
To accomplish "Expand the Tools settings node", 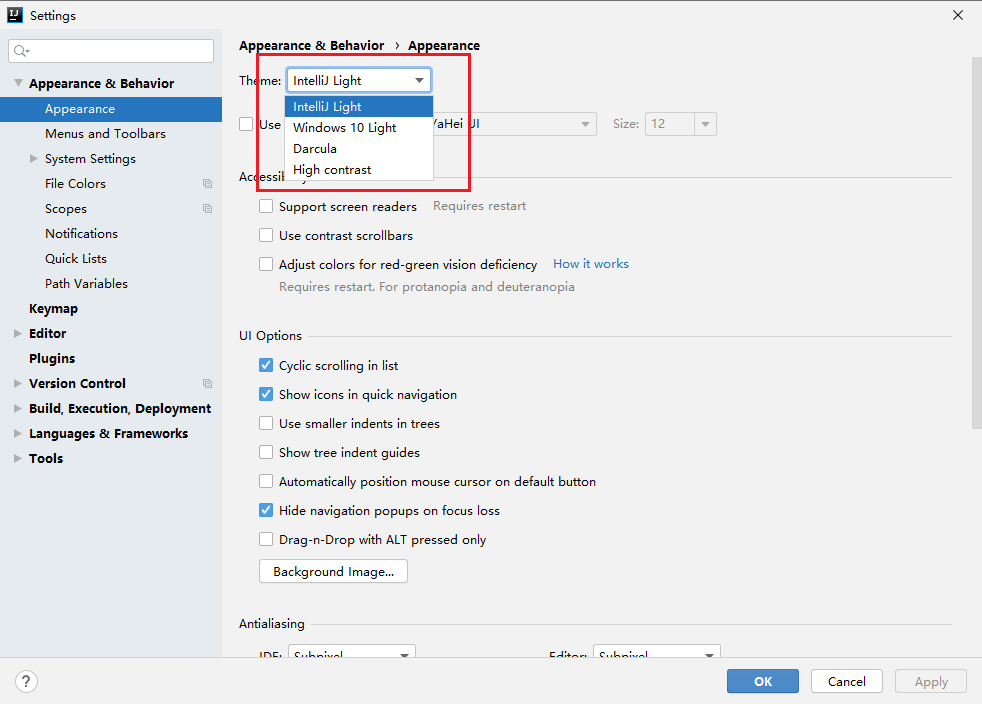I will (x=18, y=458).
